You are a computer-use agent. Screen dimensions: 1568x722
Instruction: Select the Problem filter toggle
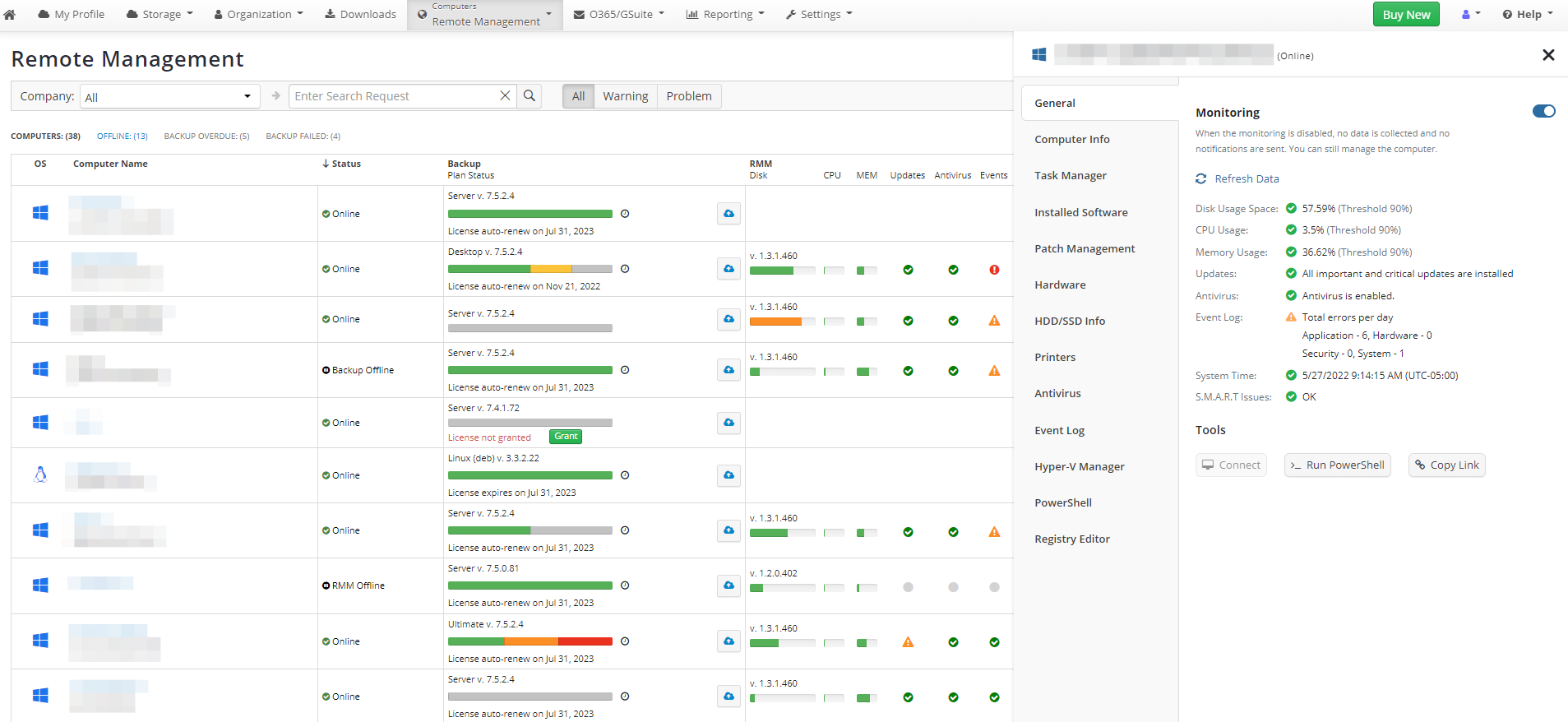(x=689, y=96)
